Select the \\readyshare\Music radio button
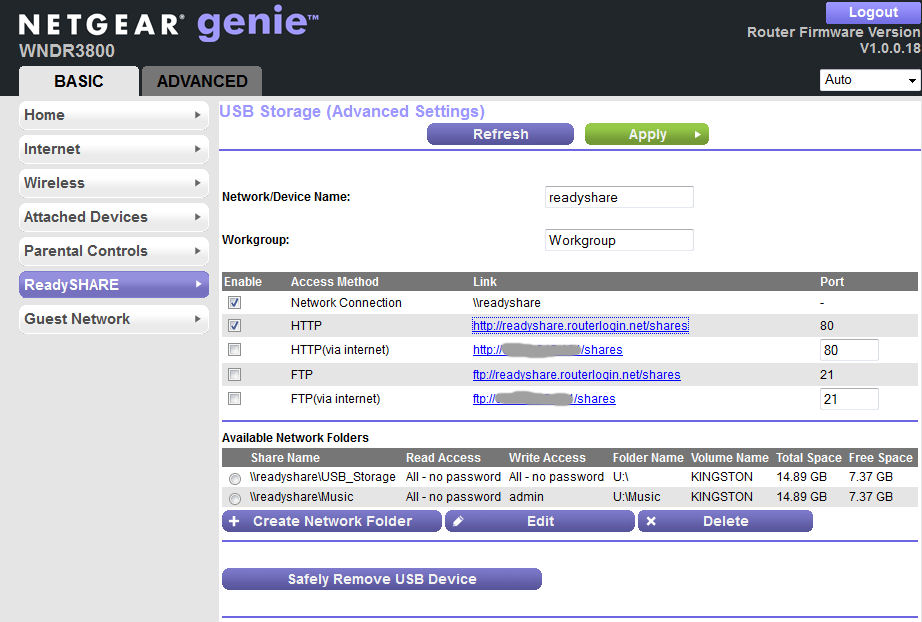Image resolution: width=922 pixels, height=622 pixels. [235, 499]
